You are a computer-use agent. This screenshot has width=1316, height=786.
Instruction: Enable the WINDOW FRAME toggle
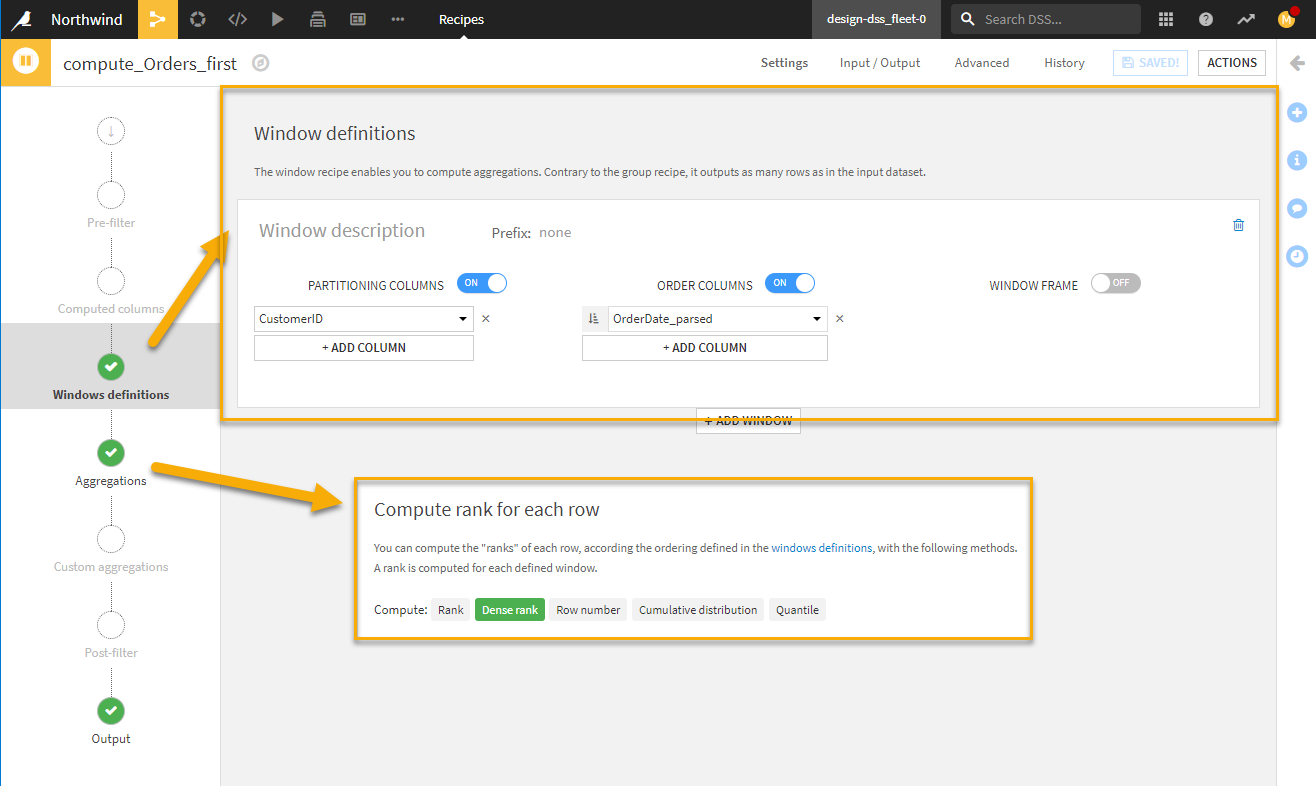tap(1115, 283)
